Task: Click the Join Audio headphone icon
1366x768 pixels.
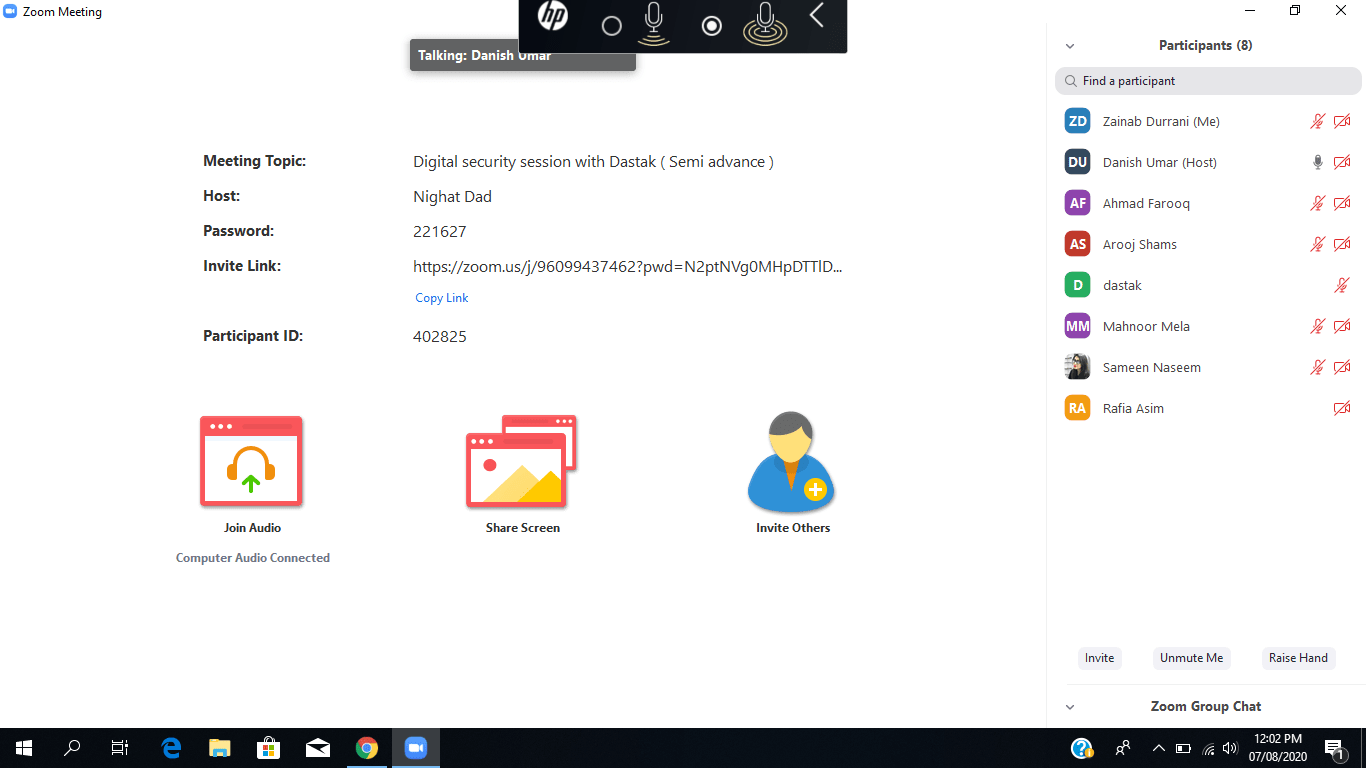Action: coord(251,461)
